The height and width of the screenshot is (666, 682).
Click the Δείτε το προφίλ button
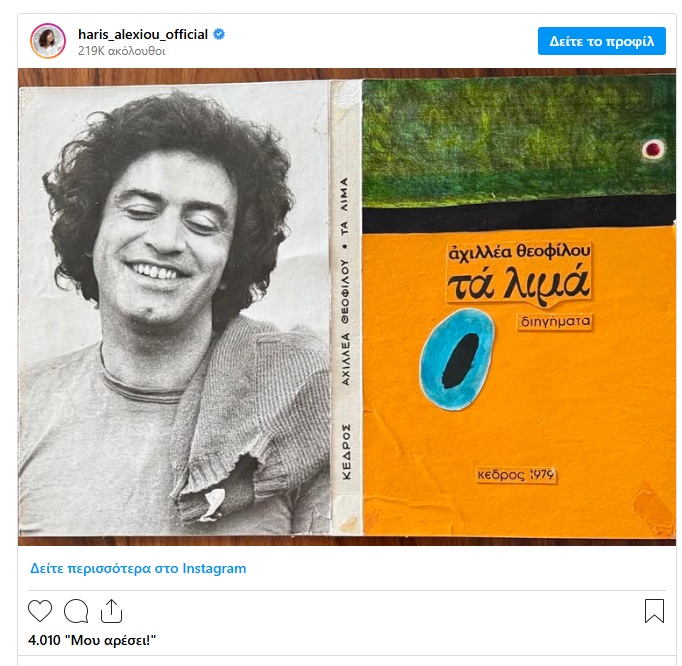click(602, 41)
